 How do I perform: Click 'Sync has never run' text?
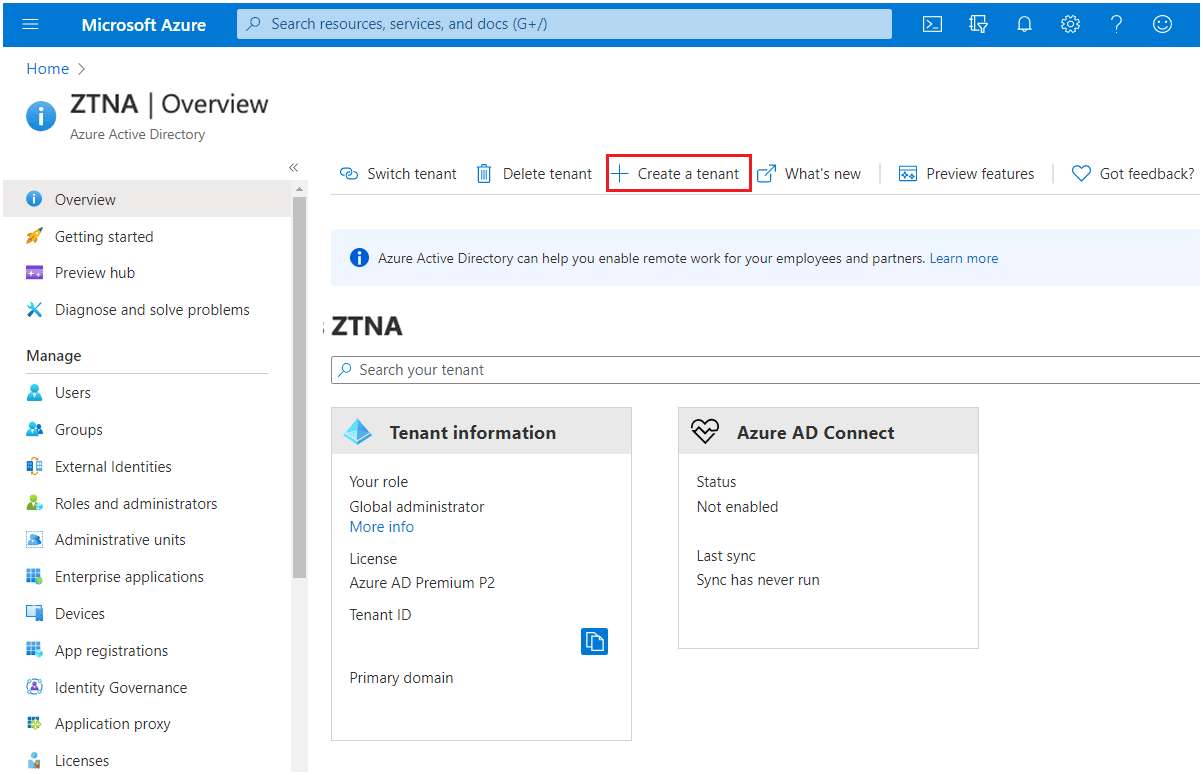(x=758, y=580)
